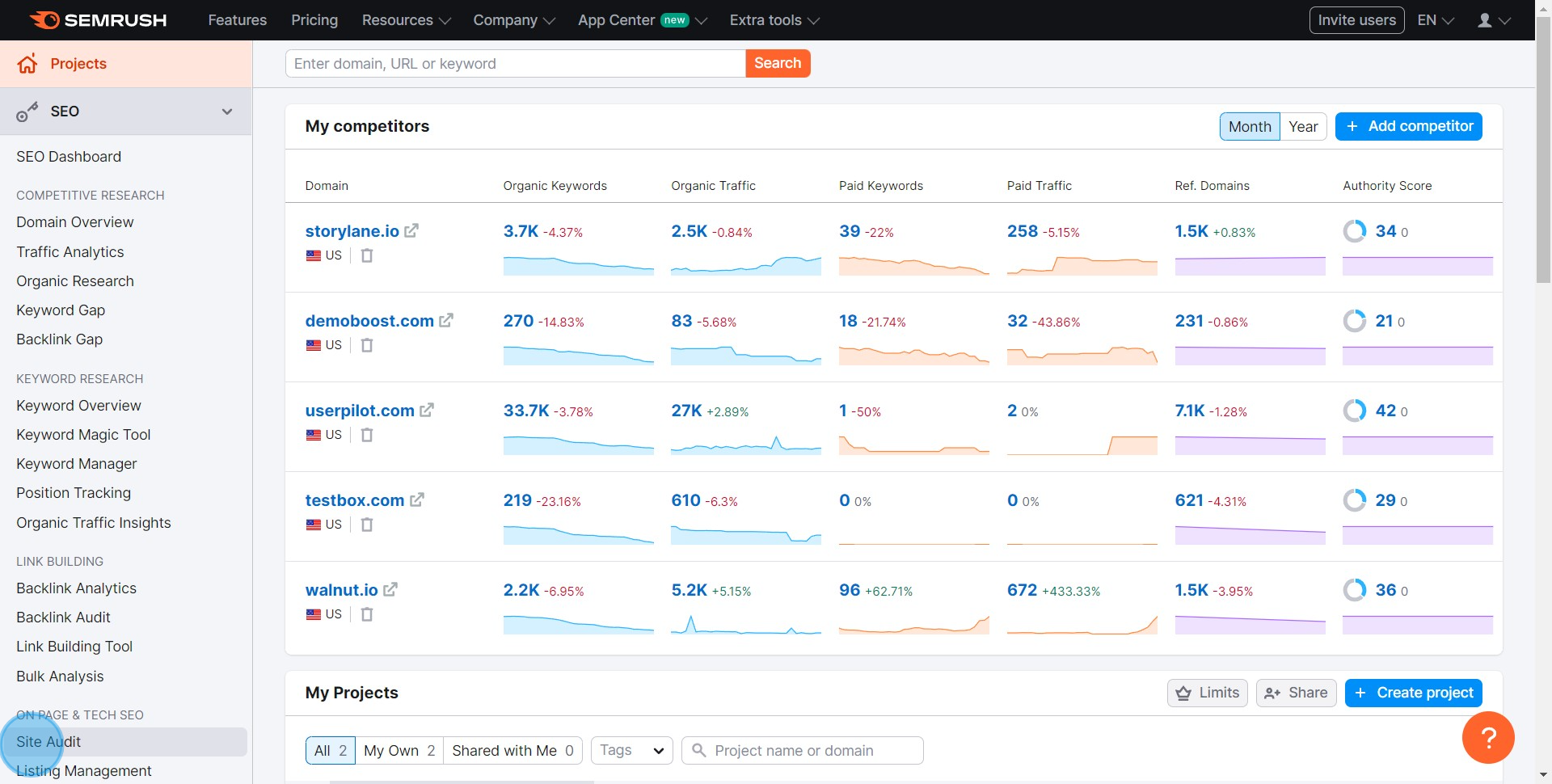Click storylane.io authority score ring icon
The width and height of the screenshot is (1552, 784).
pos(1355,231)
